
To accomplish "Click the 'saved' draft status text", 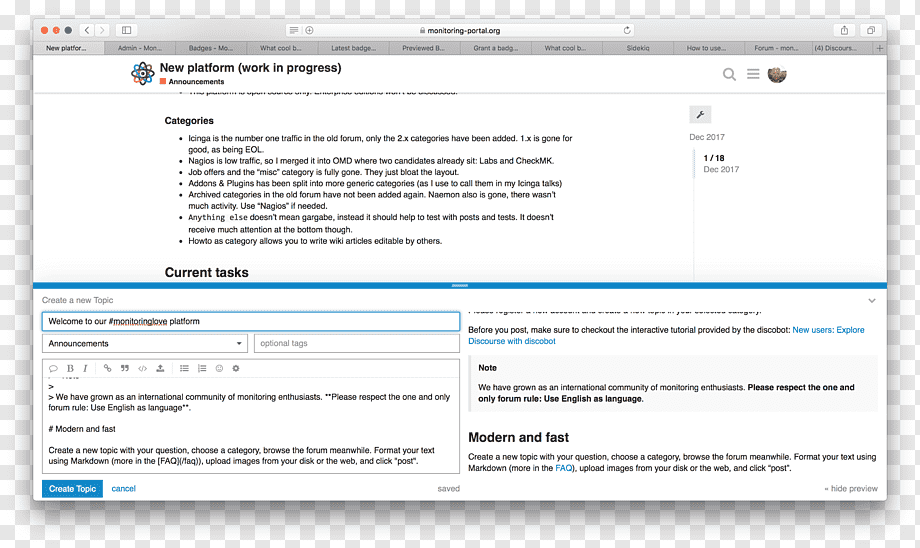I will 448,488.
